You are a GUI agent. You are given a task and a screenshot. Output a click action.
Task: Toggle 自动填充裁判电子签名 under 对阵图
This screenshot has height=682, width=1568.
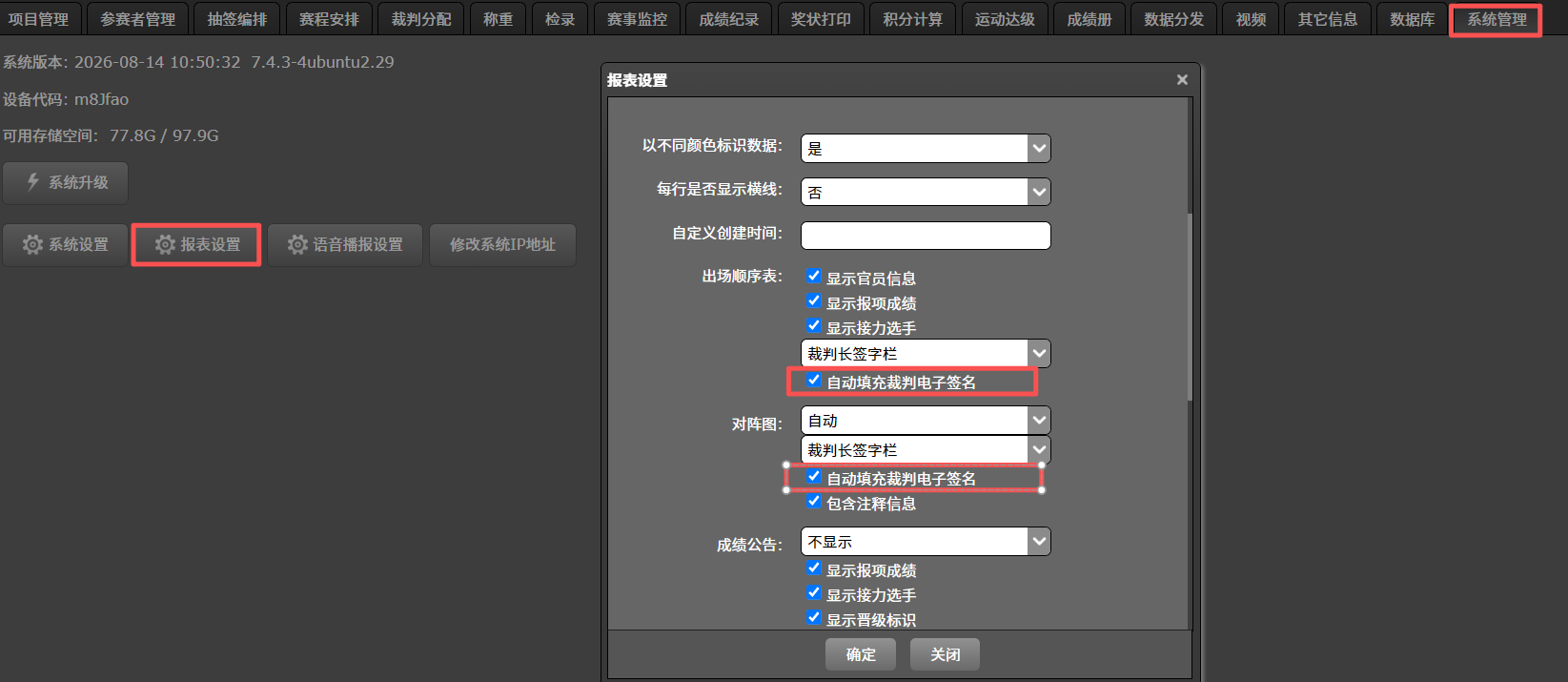tap(814, 477)
